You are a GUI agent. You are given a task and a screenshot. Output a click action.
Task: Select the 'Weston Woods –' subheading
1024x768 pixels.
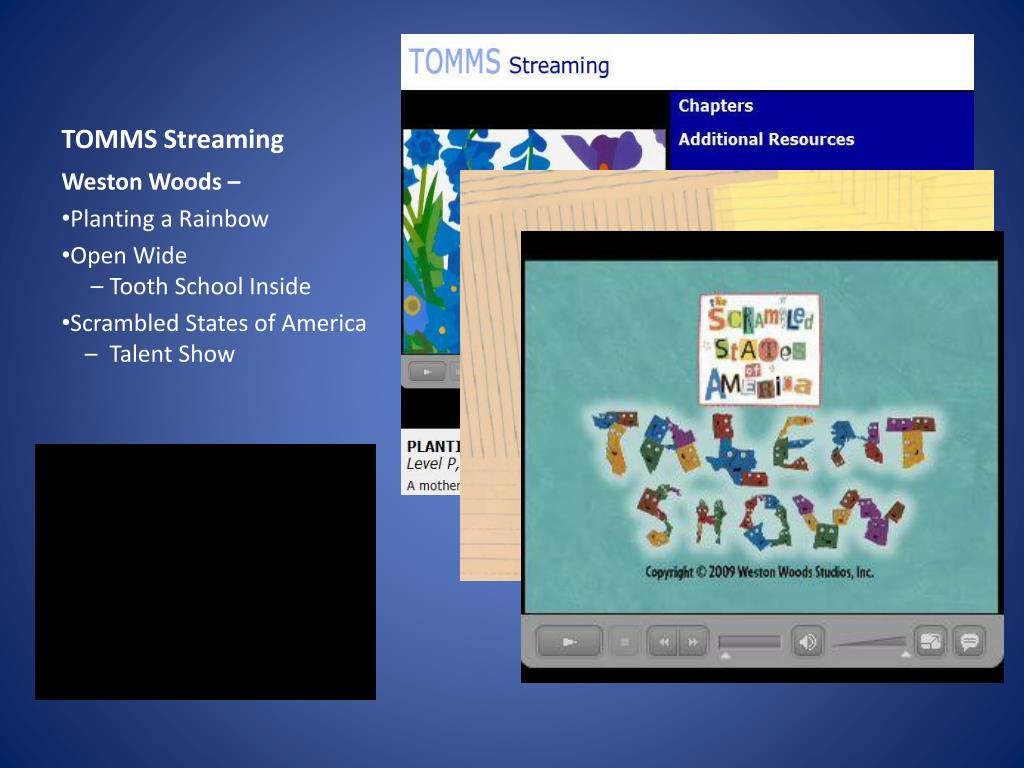[151, 182]
